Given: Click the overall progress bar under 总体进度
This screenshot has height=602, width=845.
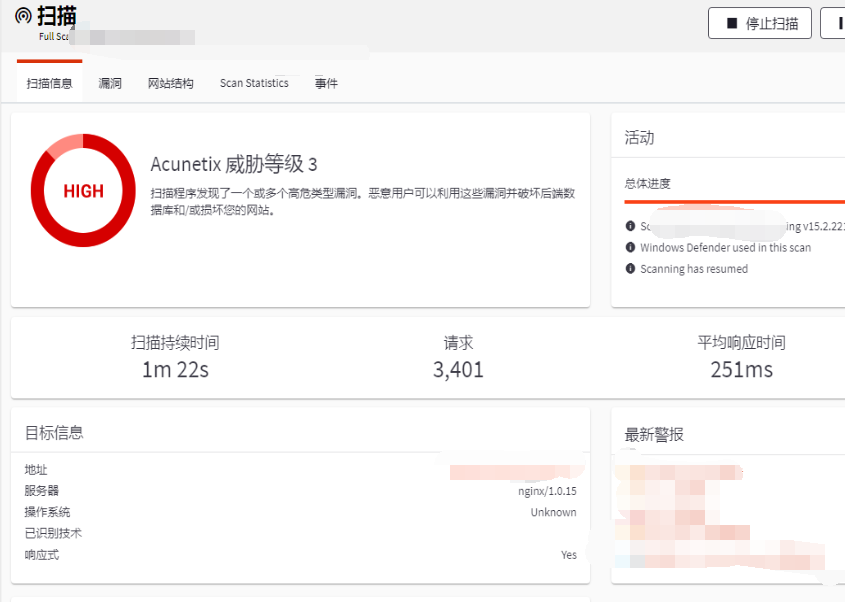Looking at the screenshot, I should (735, 202).
